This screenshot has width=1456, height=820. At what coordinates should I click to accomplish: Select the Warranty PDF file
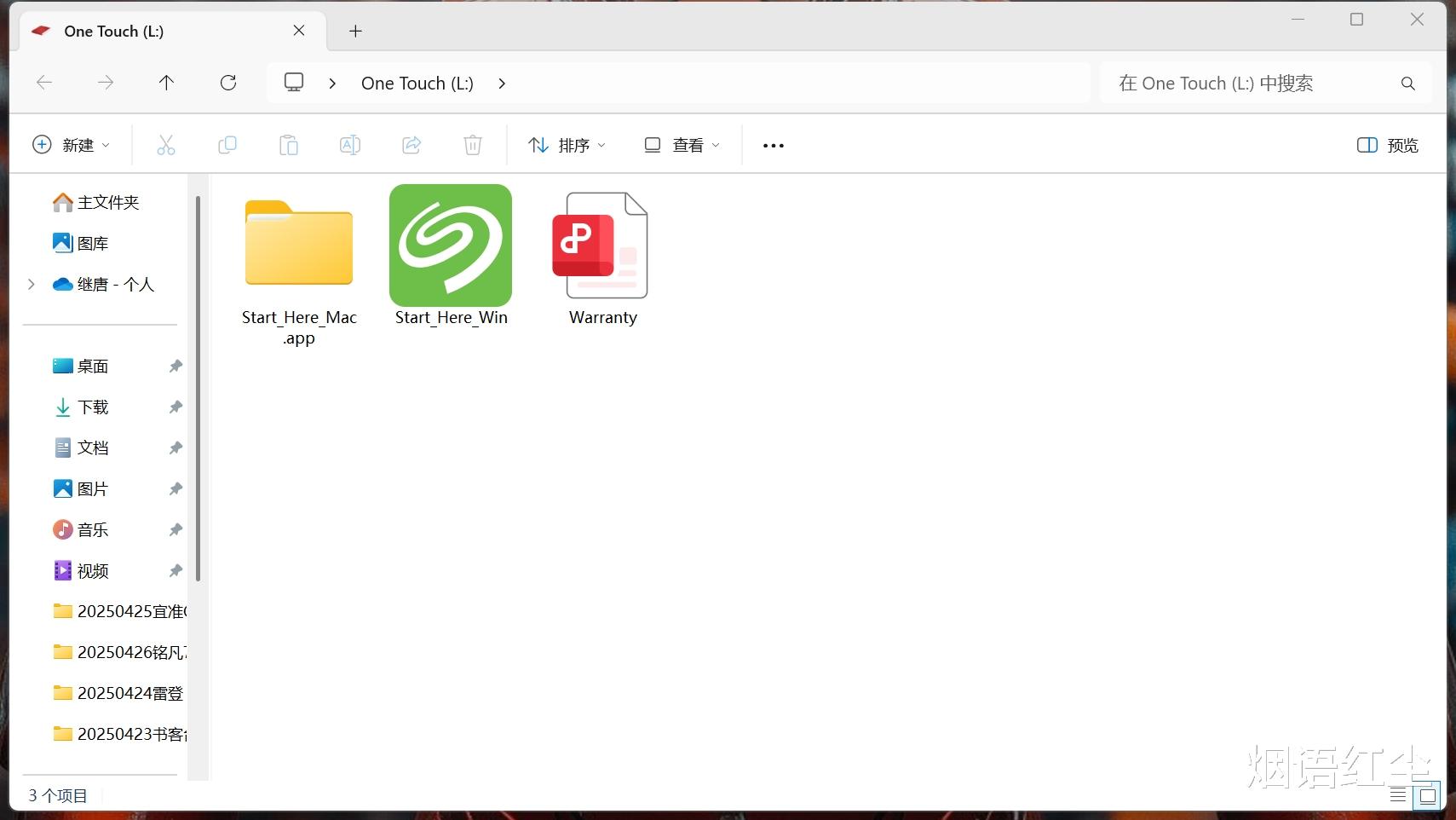click(603, 257)
